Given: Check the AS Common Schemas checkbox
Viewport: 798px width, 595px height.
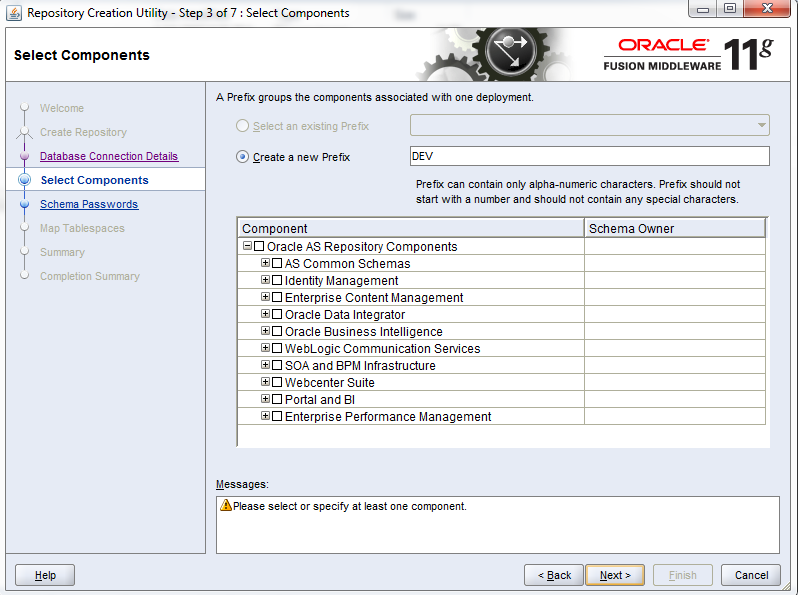Looking at the screenshot, I should [x=277, y=263].
